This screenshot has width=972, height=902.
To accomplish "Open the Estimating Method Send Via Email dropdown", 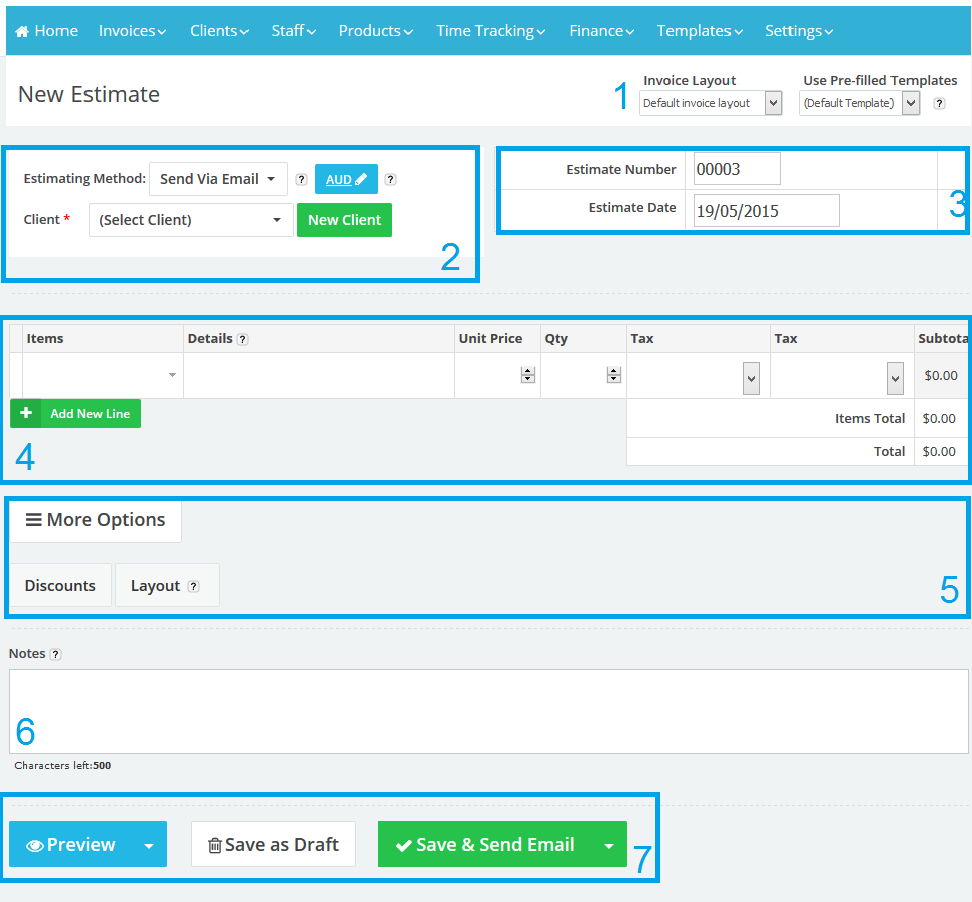I will [217, 179].
